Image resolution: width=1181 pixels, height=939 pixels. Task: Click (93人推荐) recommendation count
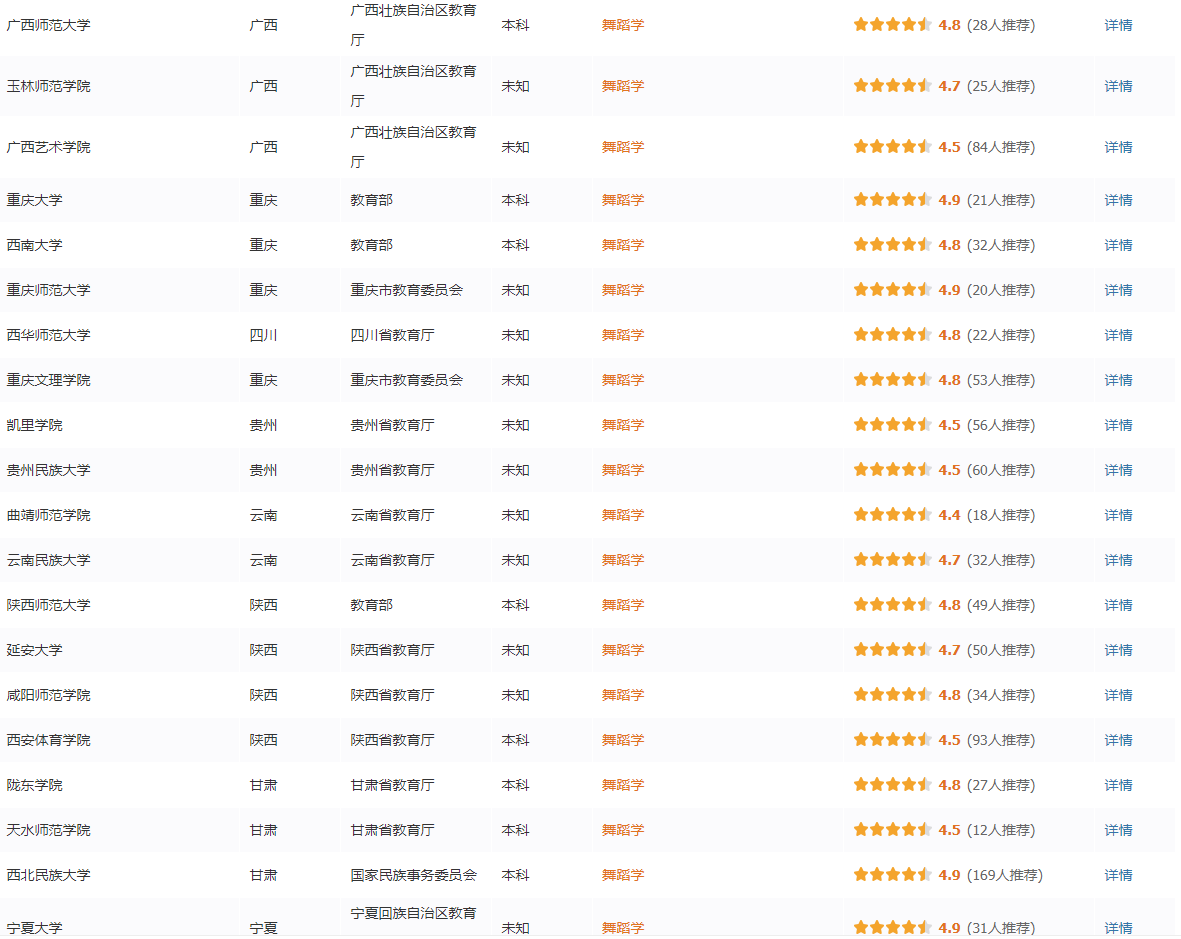point(1001,740)
